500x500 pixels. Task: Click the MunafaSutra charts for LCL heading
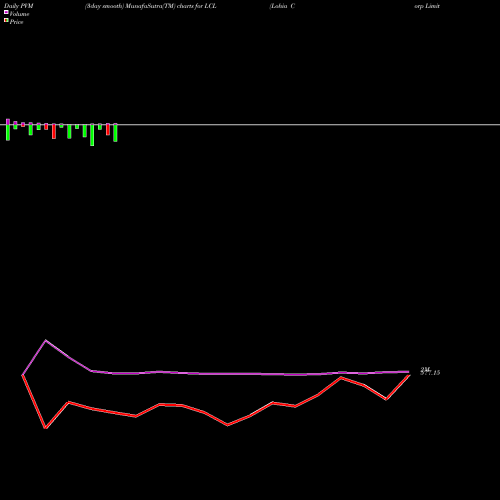151,6
